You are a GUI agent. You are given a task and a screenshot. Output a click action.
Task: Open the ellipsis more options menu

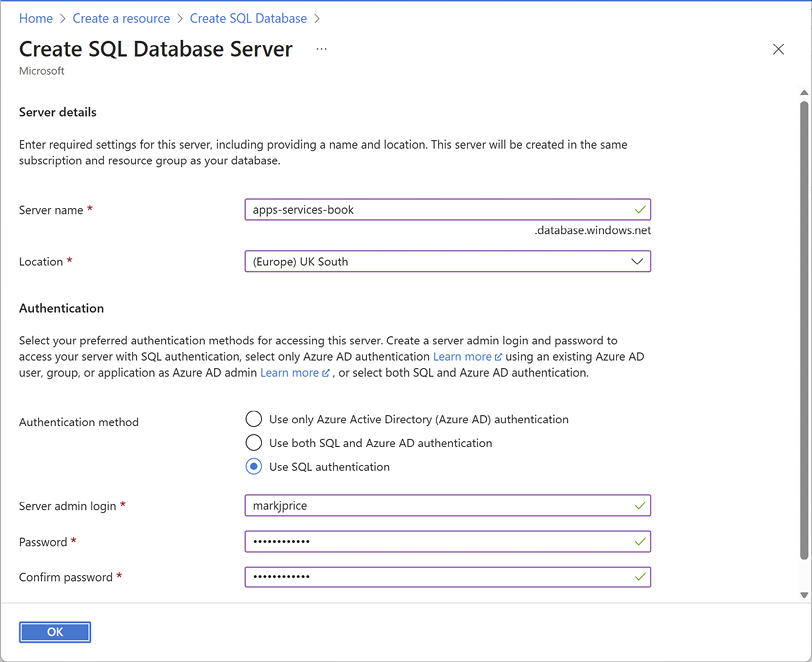[x=321, y=49]
